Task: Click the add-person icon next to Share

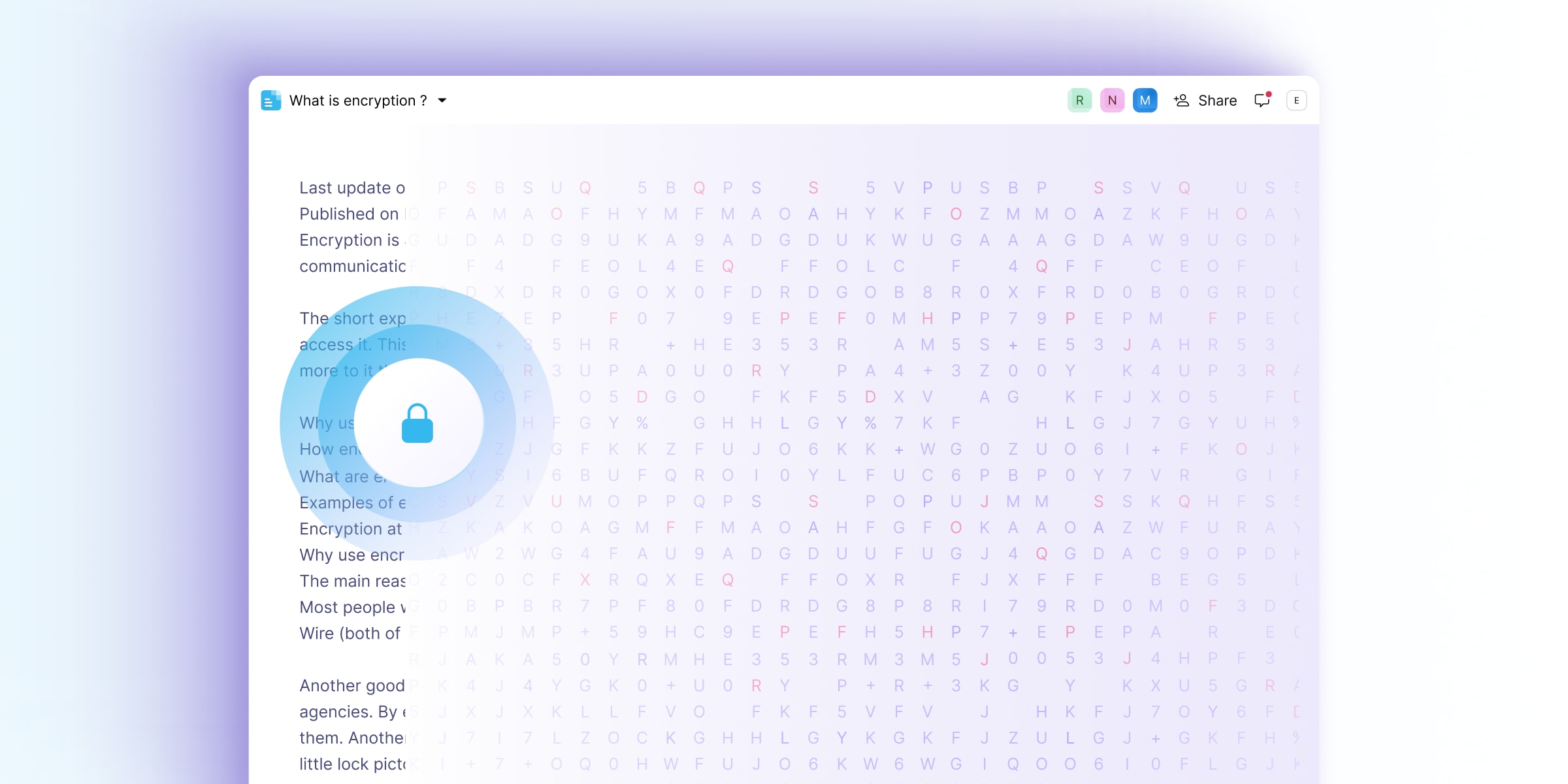Action: [1181, 101]
